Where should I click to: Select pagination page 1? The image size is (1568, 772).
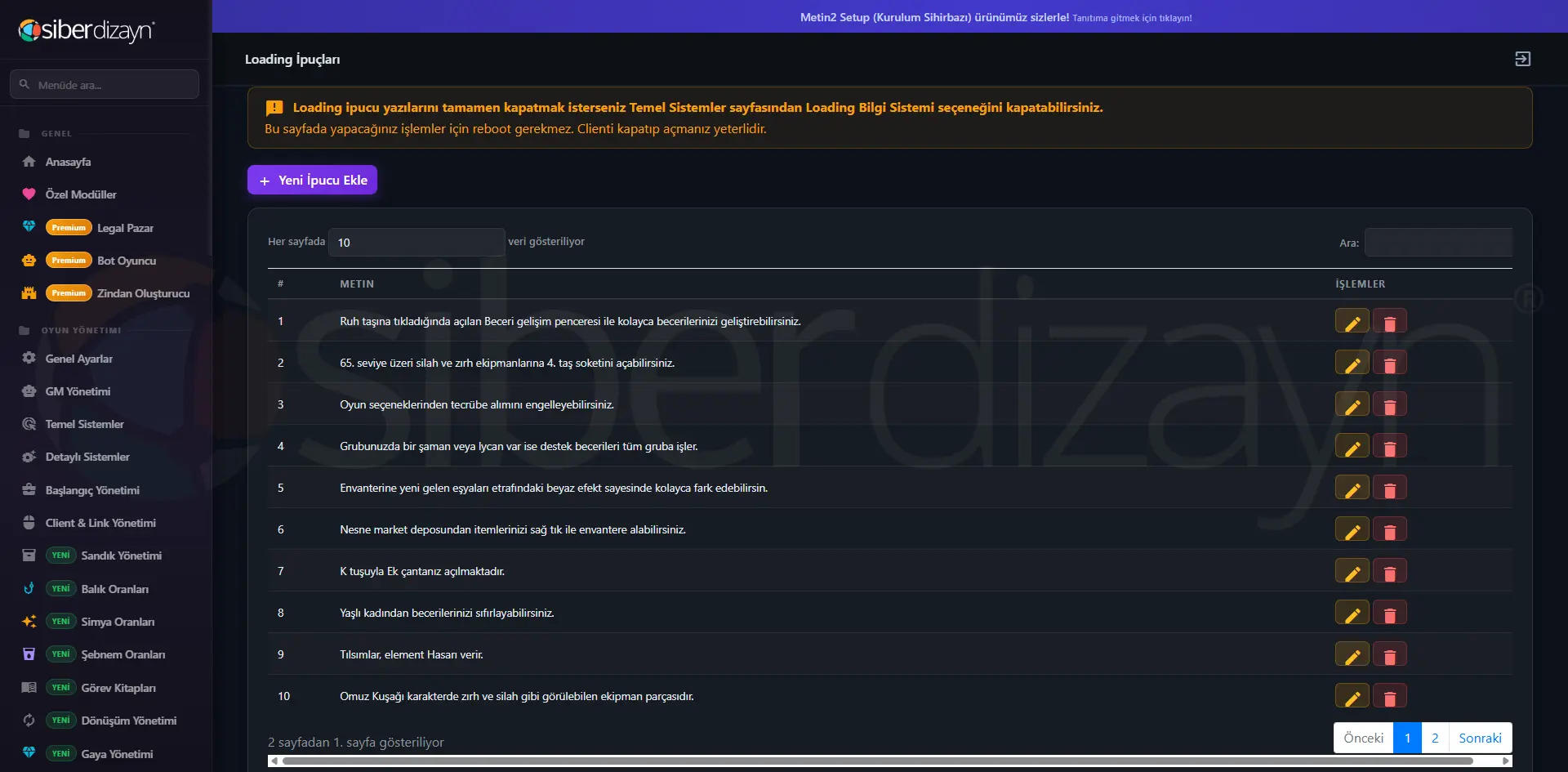click(1407, 738)
